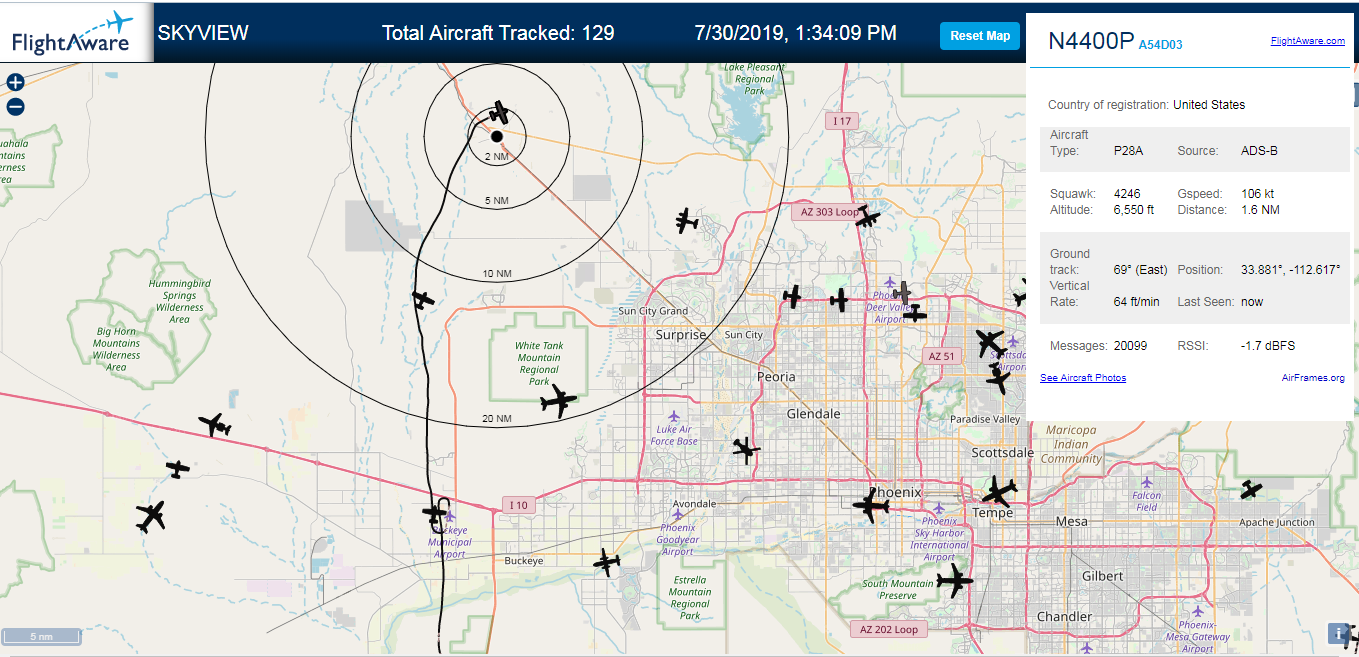
Task: Select the aircraft on the track near 10 NM ring
Action: 423,298
